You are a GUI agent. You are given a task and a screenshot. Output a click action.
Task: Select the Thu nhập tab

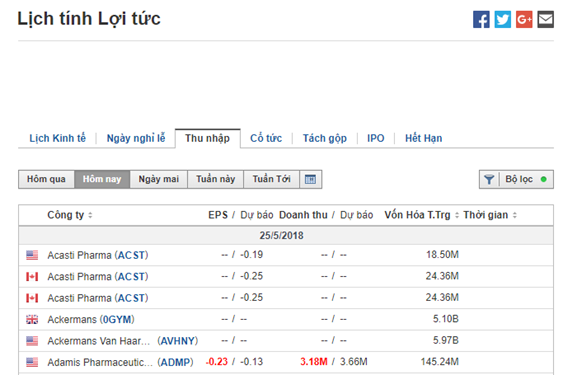208,138
